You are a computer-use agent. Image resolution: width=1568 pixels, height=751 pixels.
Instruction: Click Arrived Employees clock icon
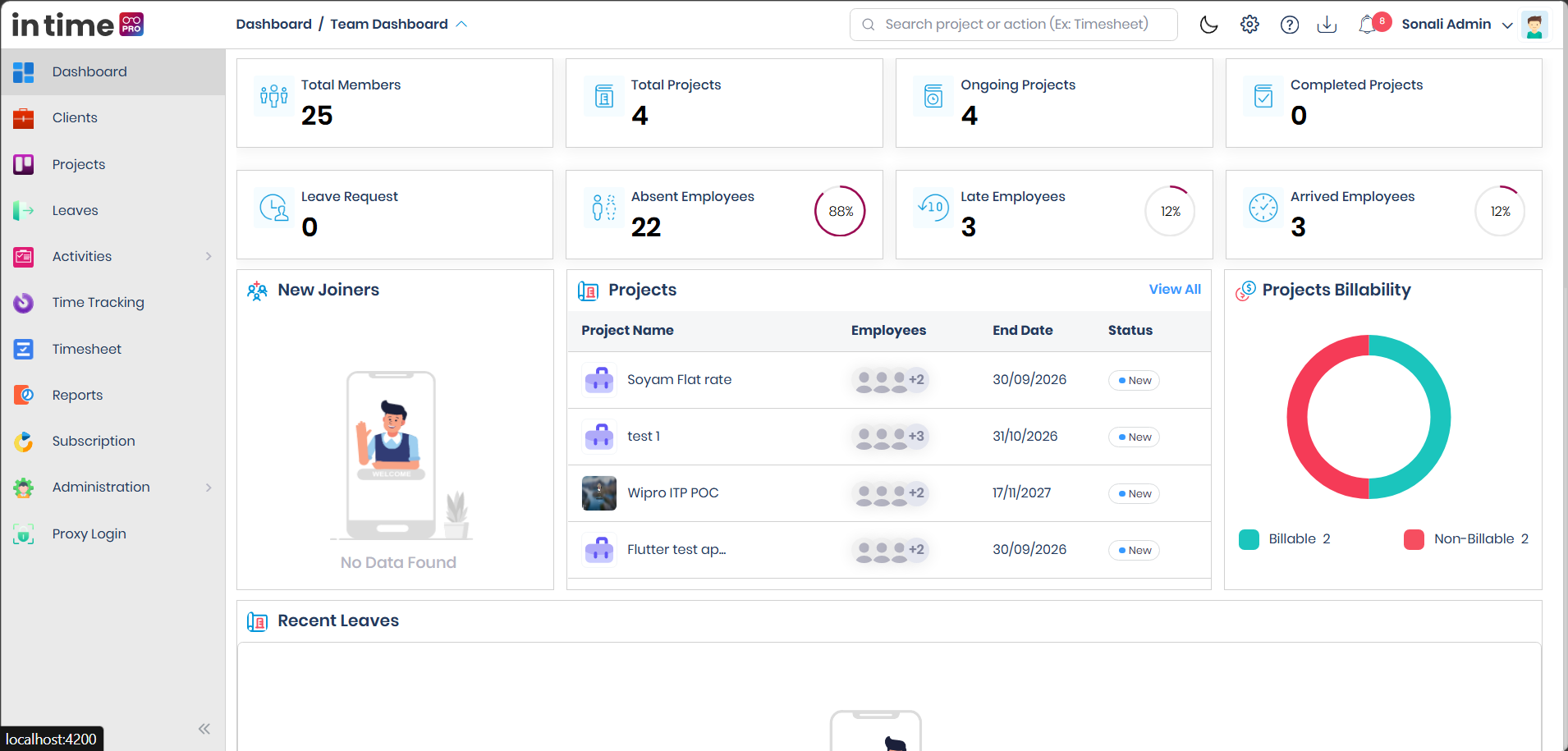[1263, 208]
